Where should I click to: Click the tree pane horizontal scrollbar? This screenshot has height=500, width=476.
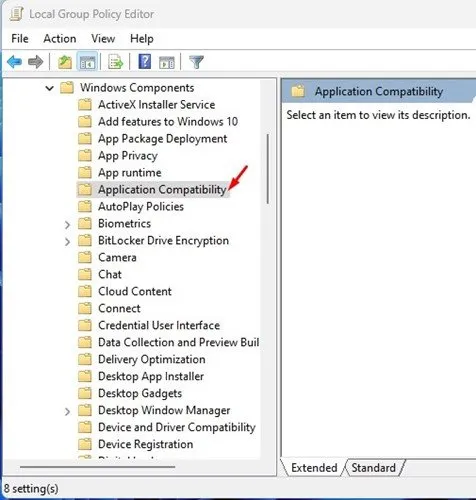click(x=97, y=467)
